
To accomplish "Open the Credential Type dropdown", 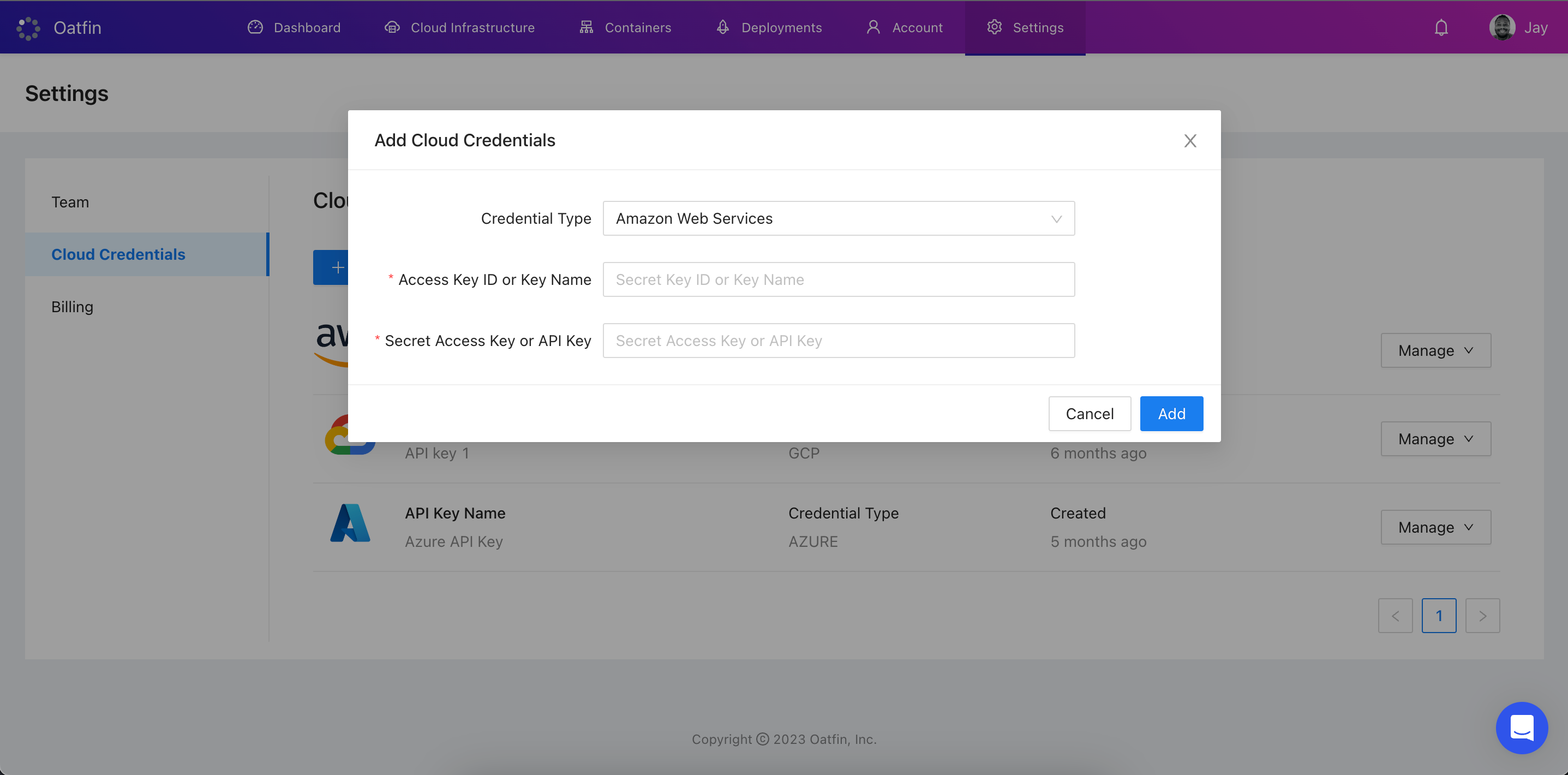I will [839, 218].
